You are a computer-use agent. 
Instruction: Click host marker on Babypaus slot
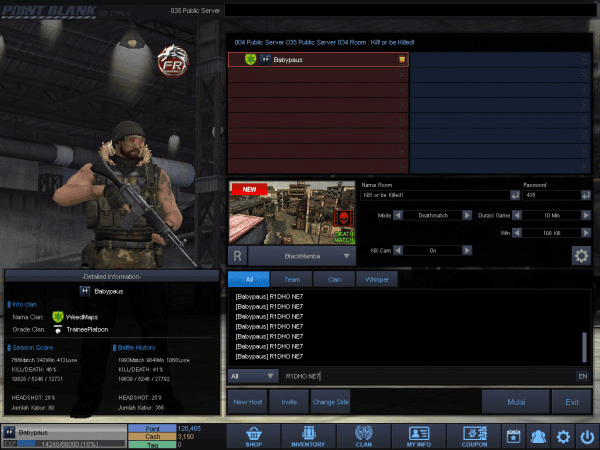[402, 59]
